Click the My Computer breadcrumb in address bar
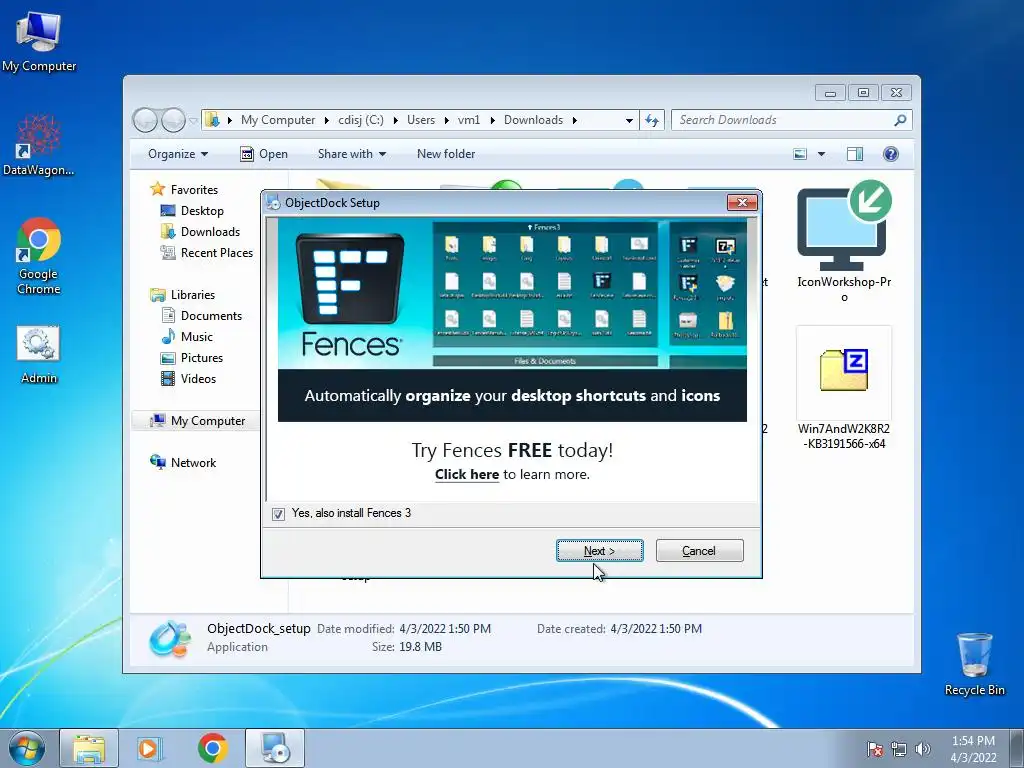1024x768 pixels. (x=278, y=120)
